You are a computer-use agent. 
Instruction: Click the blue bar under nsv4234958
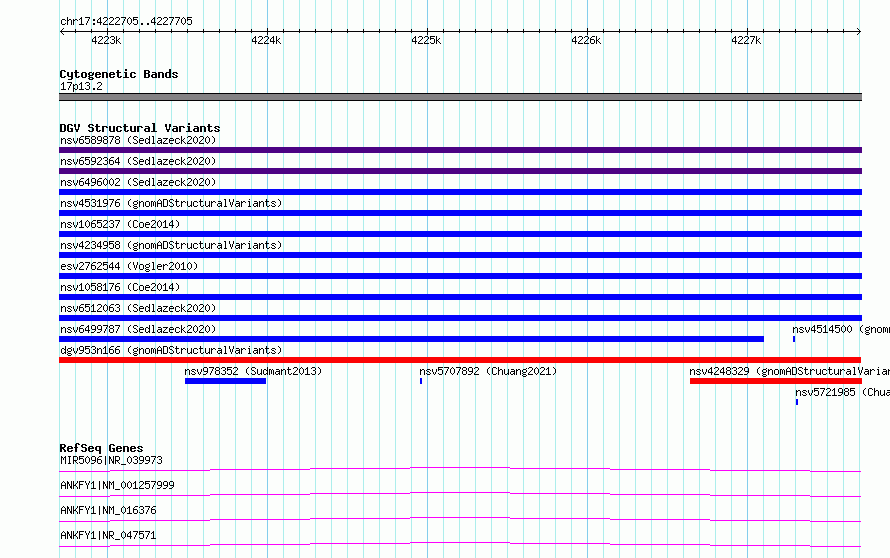coord(460,255)
